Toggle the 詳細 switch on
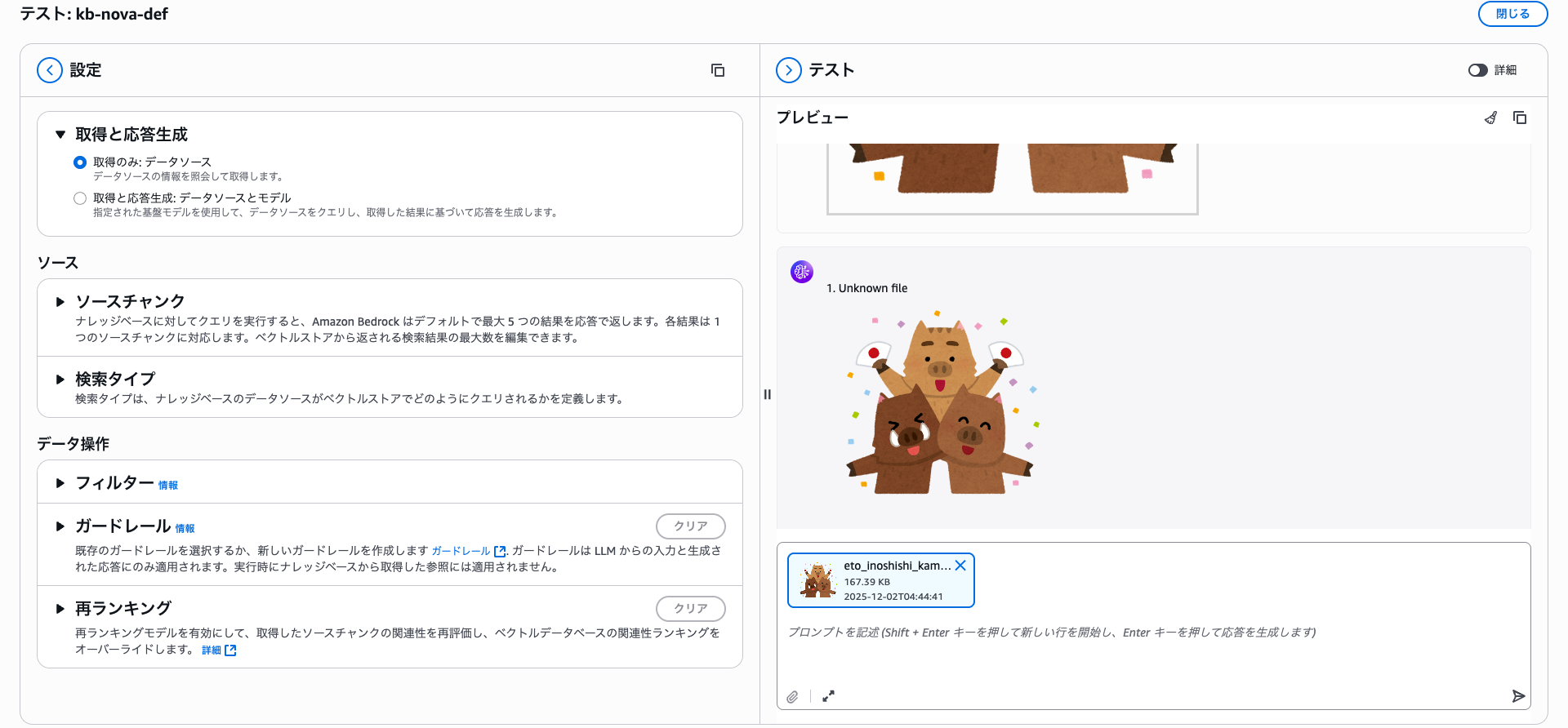The height and width of the screenshot is (728, 1568). [1477, 70]
